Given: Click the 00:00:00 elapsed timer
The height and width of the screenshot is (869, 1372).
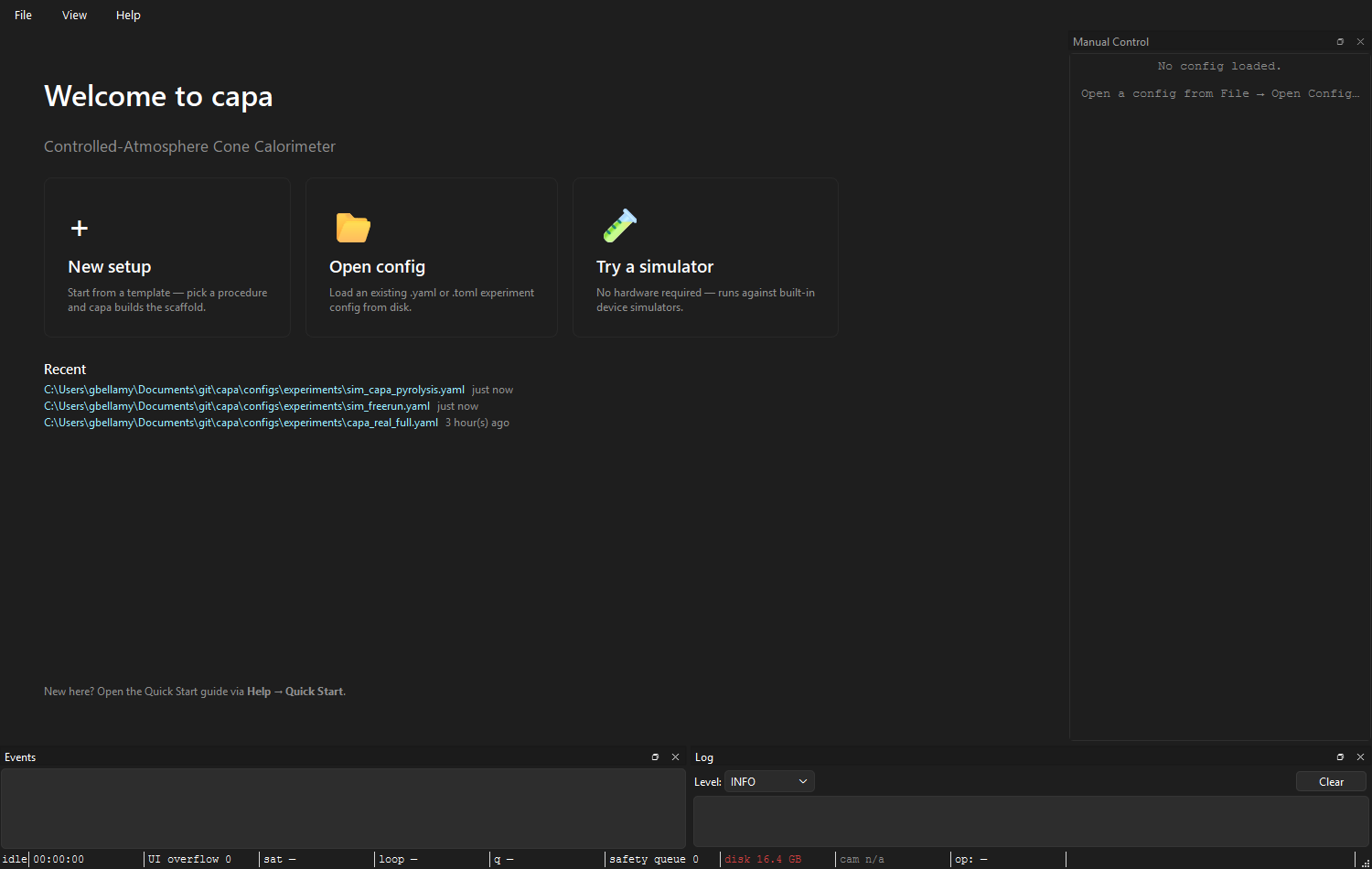Looking at the screenshot, I should (59, 859).
